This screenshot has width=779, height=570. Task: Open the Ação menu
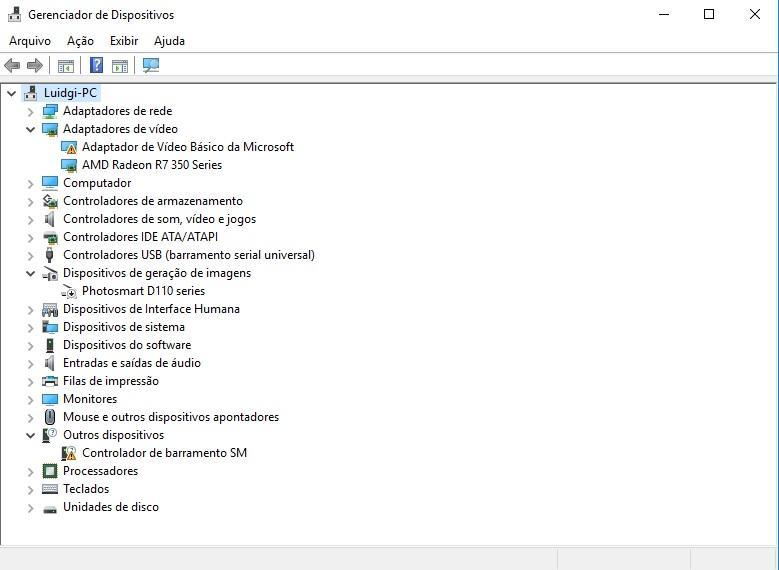click(x=80, y=41)
